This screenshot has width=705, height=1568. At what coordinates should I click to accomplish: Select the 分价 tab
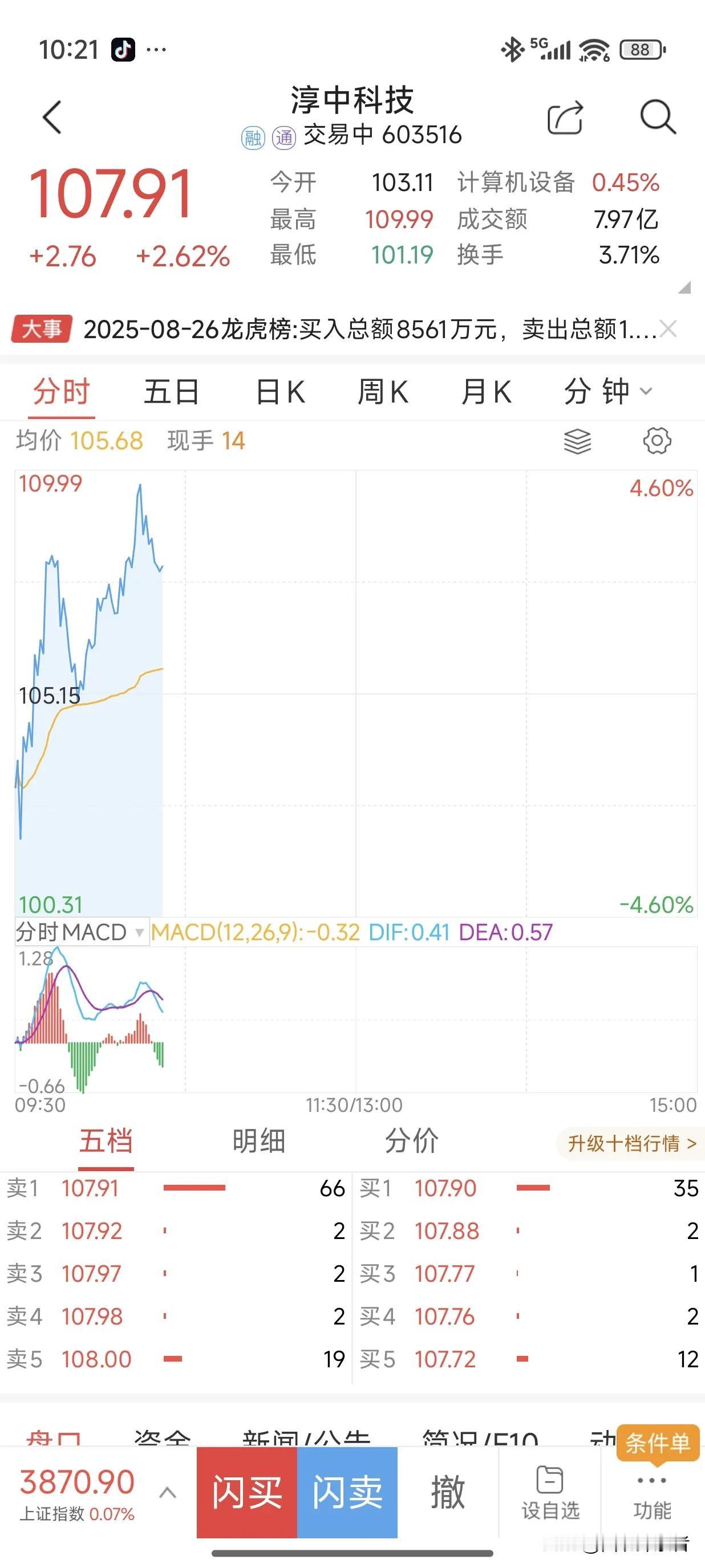(x=412, y=1141)
